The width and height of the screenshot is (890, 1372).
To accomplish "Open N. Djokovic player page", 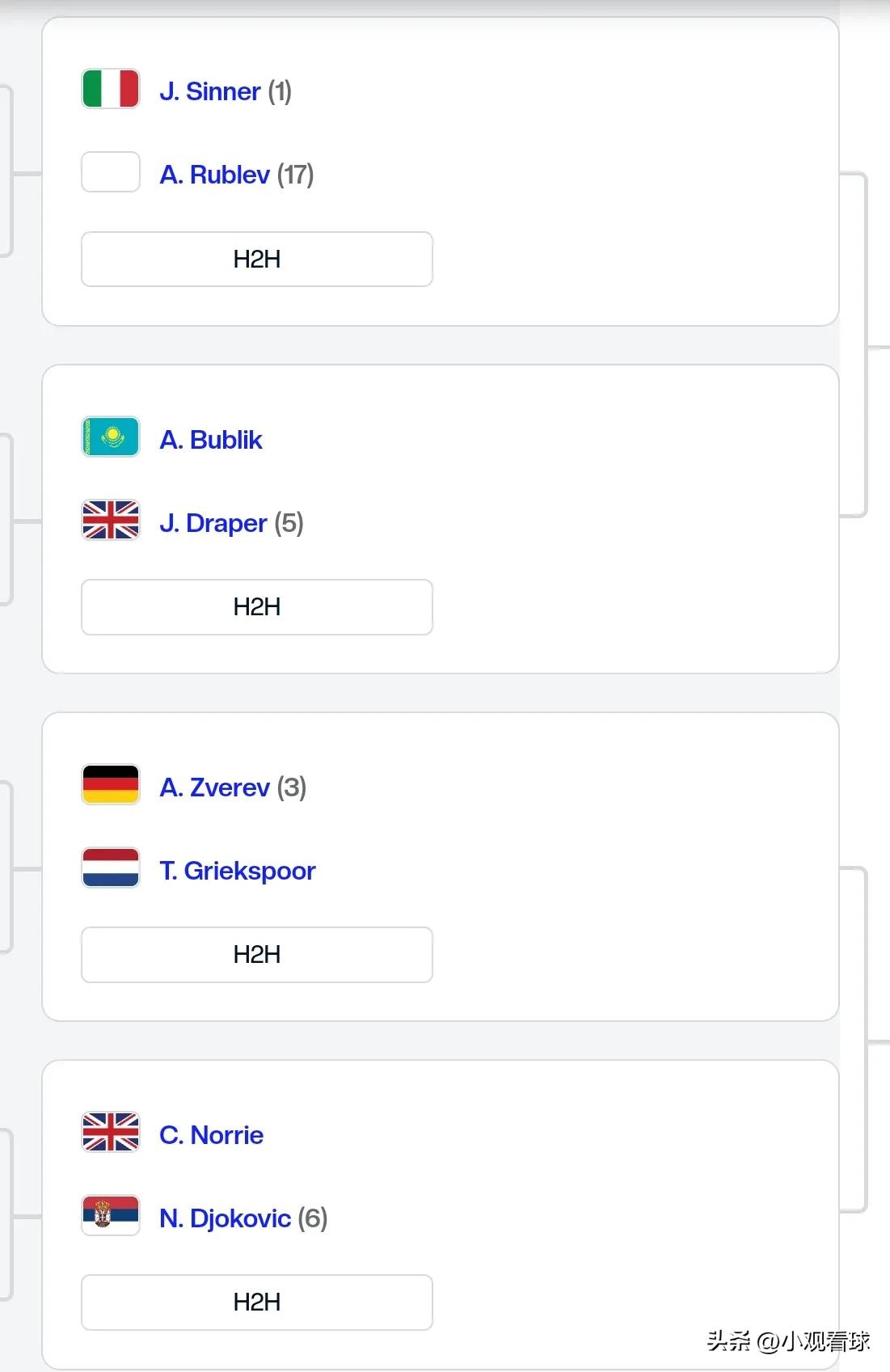I will pos(226,1218).
